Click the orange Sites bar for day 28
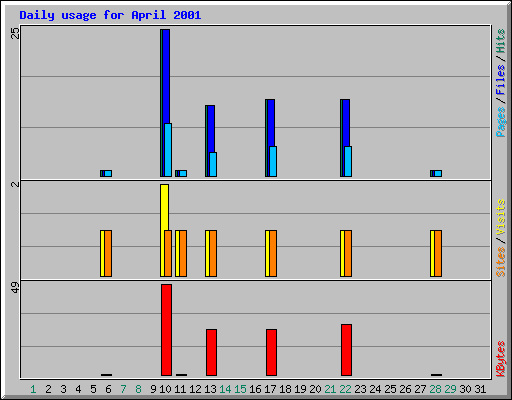 point(438,253)
